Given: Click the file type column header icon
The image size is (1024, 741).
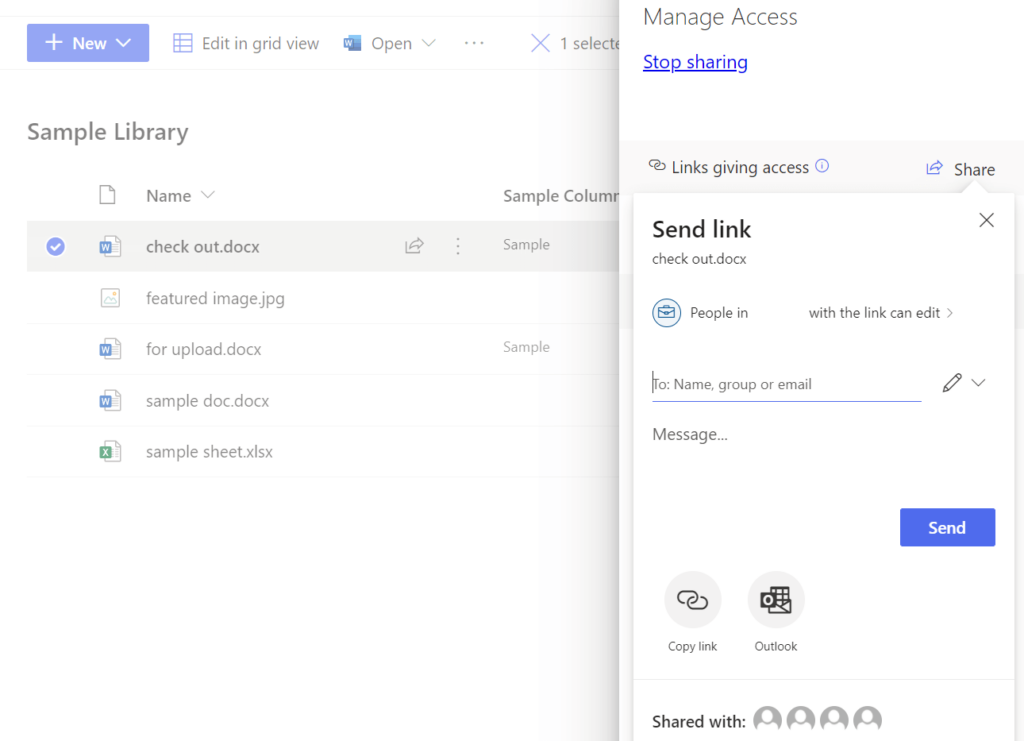Looking at the screenshot, I should point(108,195).
